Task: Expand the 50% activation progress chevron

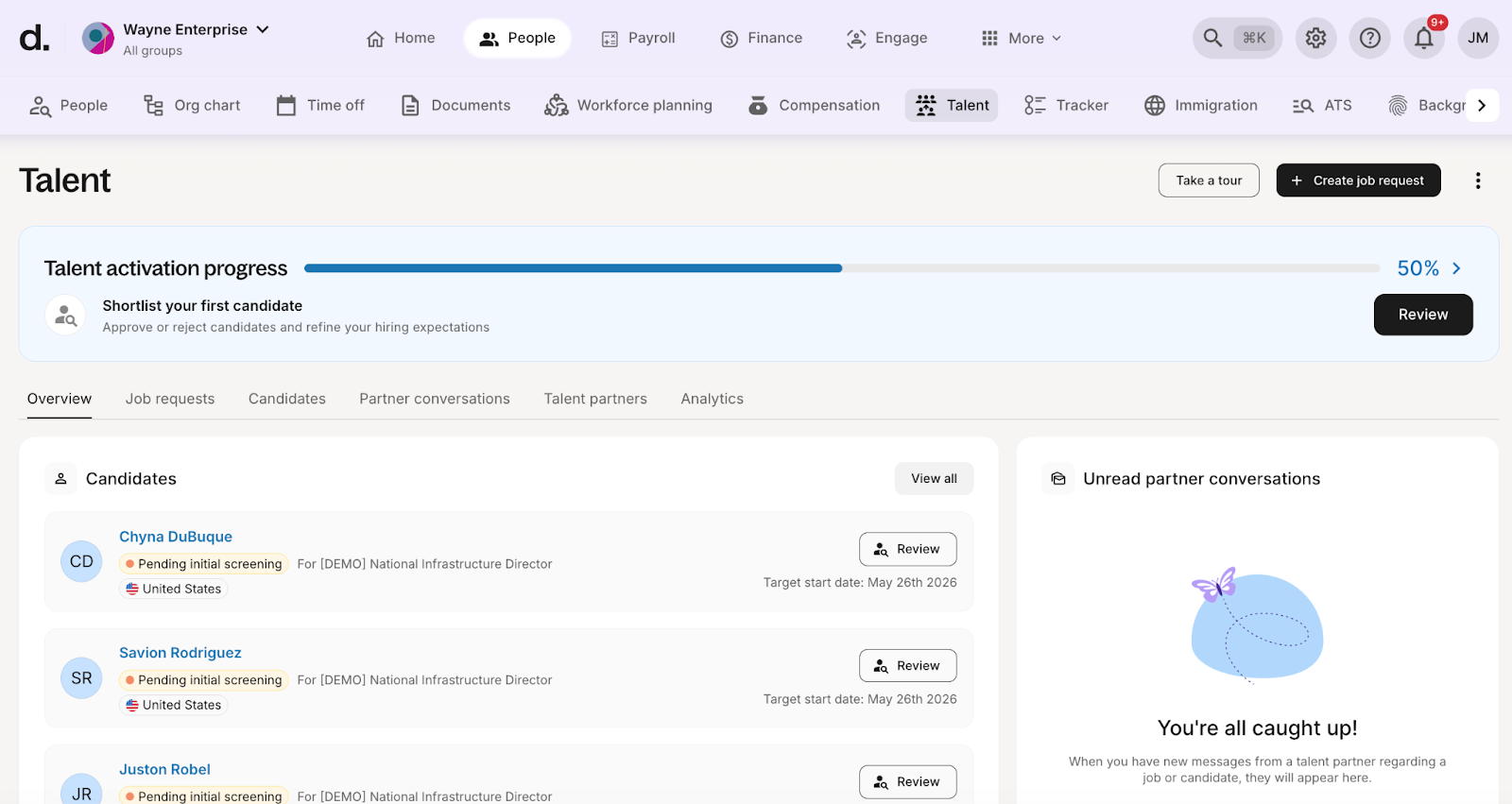Action: (1456, 268)
